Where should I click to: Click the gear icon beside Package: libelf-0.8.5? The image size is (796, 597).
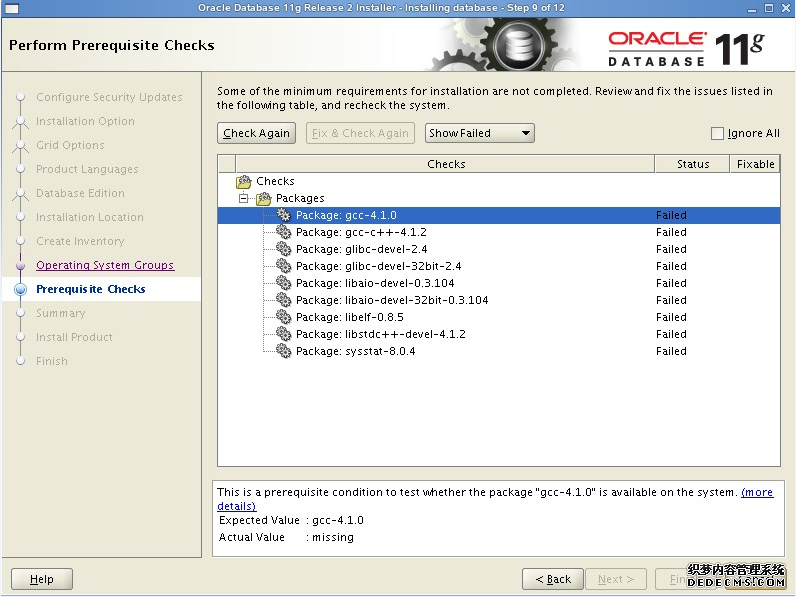(284, 317)
